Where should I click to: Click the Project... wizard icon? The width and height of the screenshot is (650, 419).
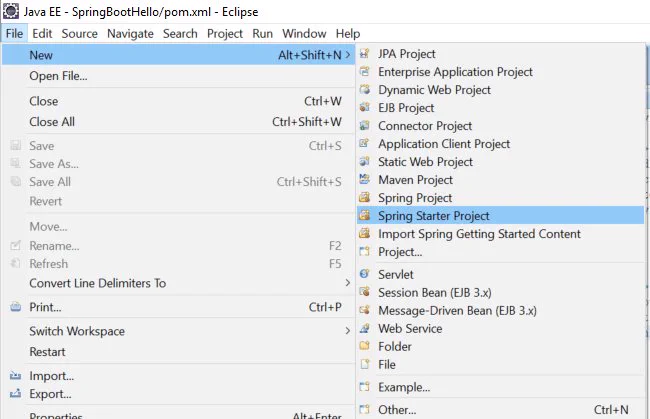[364, 252]
